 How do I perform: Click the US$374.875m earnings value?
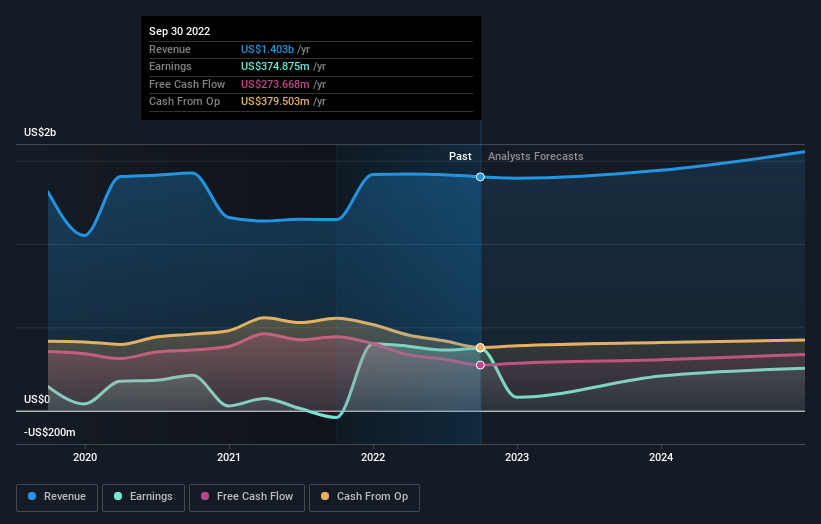(x=275, y=66)
